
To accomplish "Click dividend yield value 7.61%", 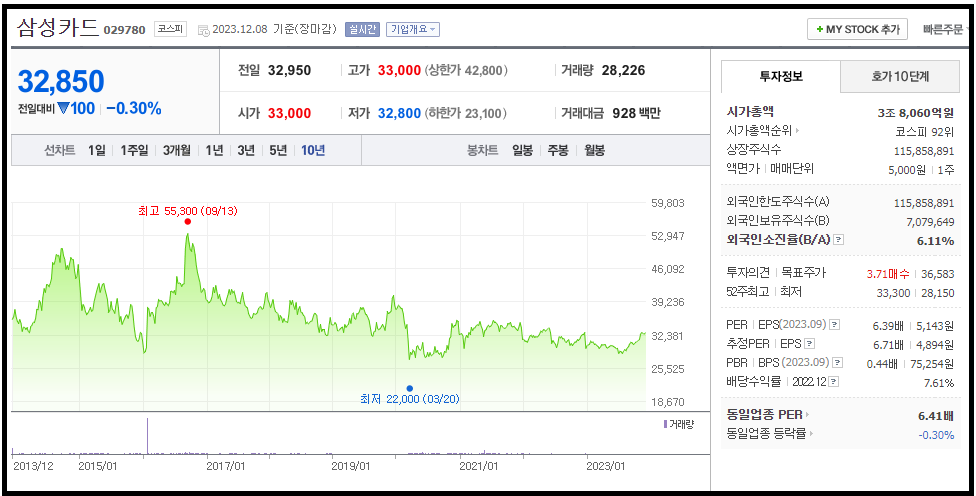I will (939, 383).
